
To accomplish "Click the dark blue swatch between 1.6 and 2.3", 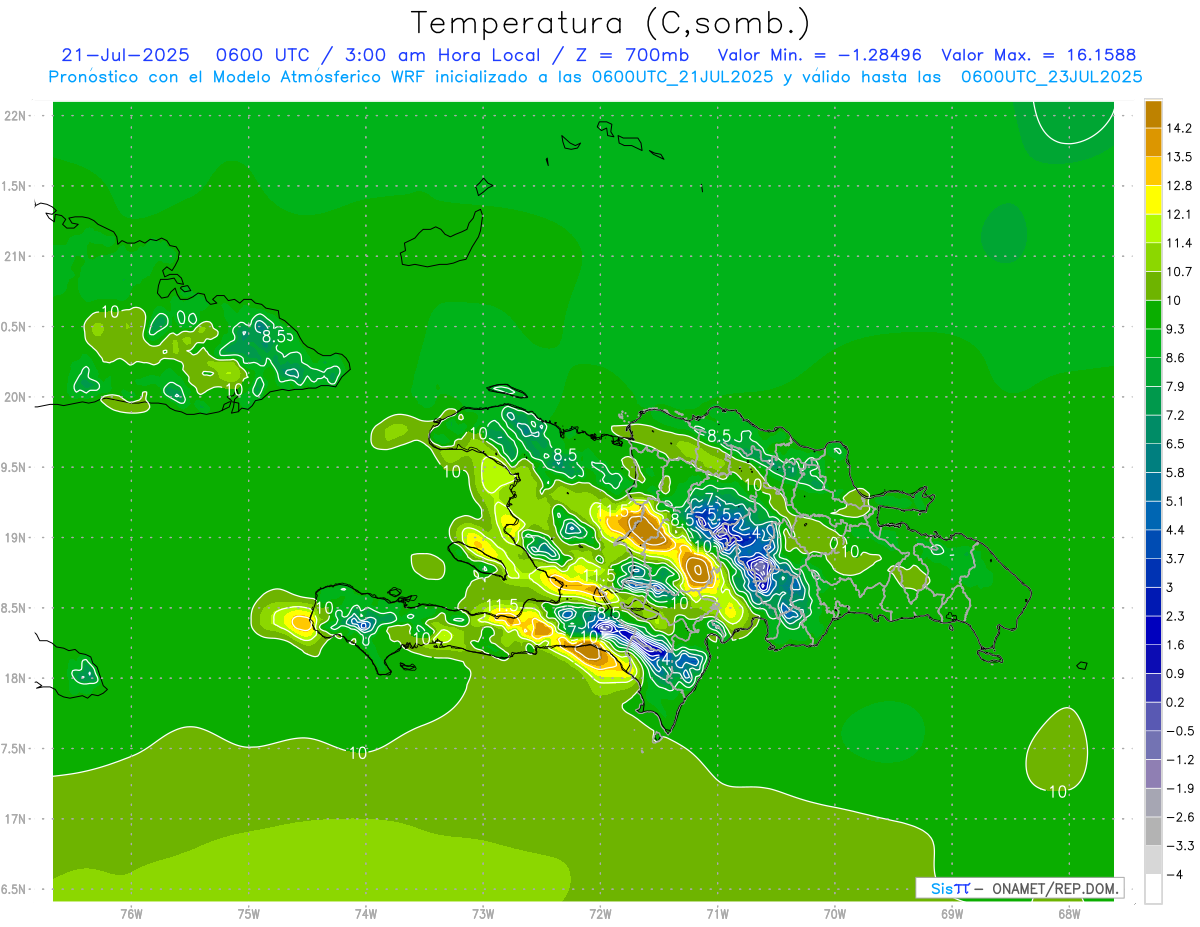I will [1153, 629].
